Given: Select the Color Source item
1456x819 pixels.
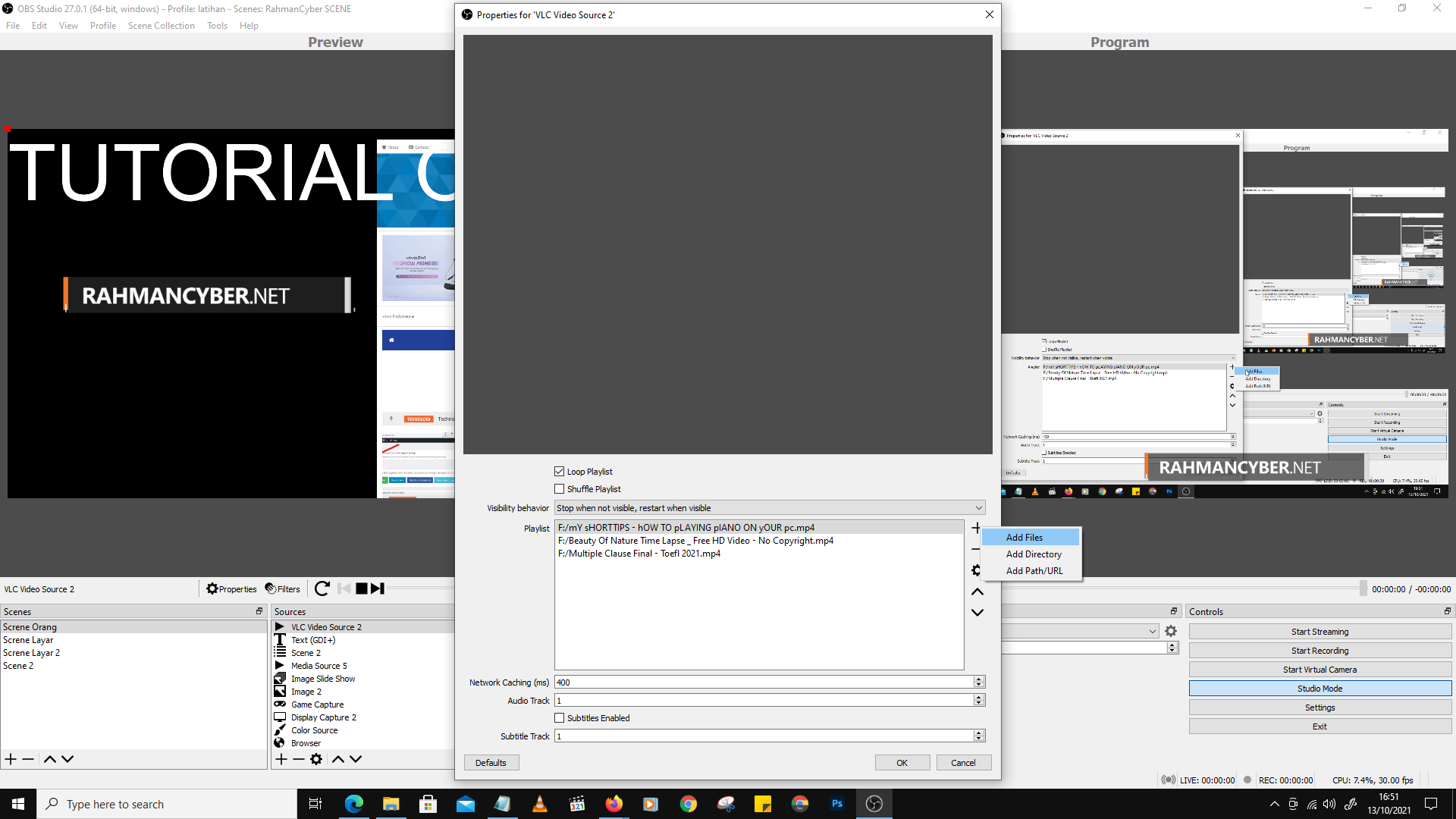Looking at the screenshot, I should tap(314, 730).
